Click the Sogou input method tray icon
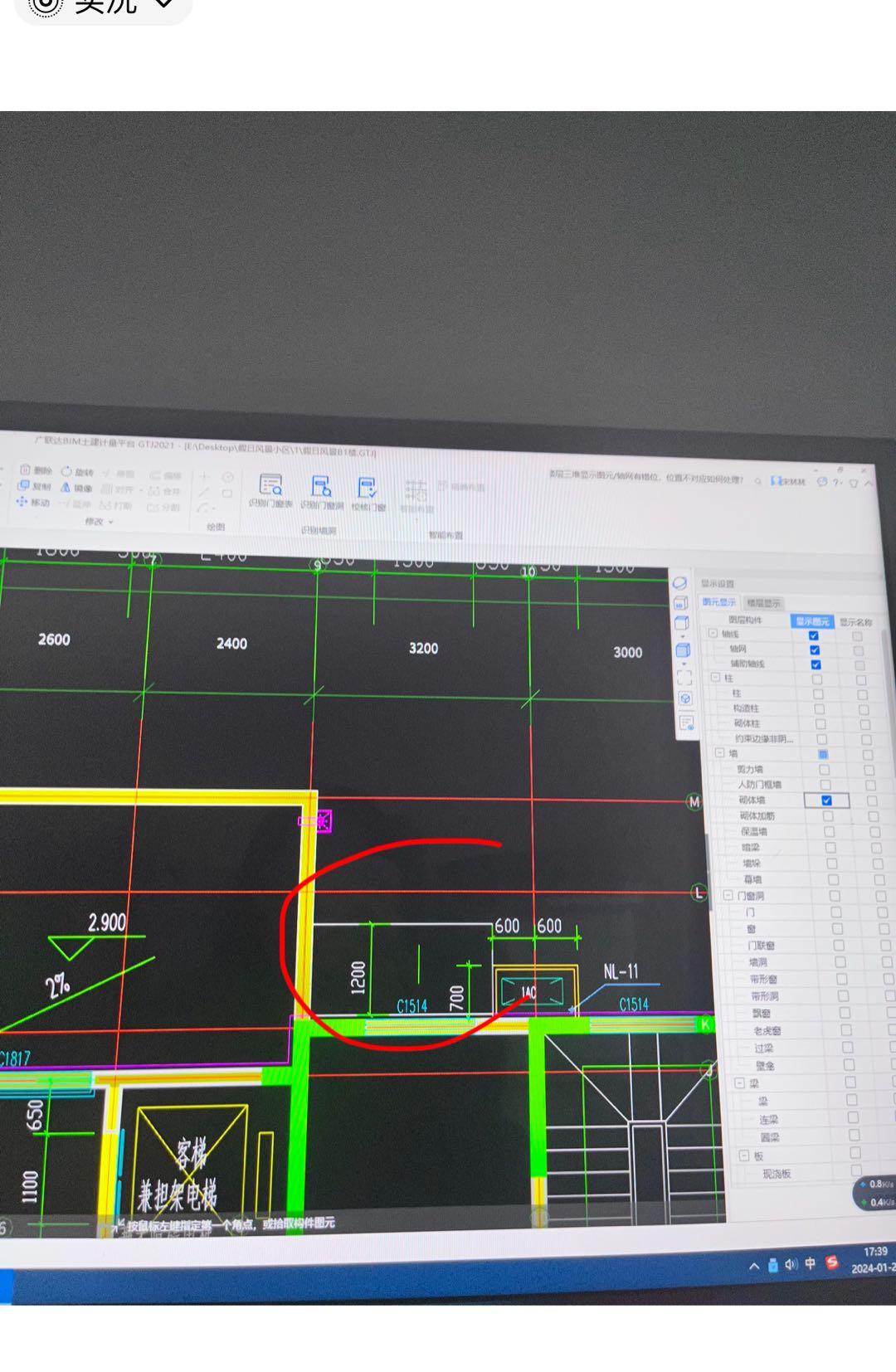896x1372 pixels. tap(831, 1263)
